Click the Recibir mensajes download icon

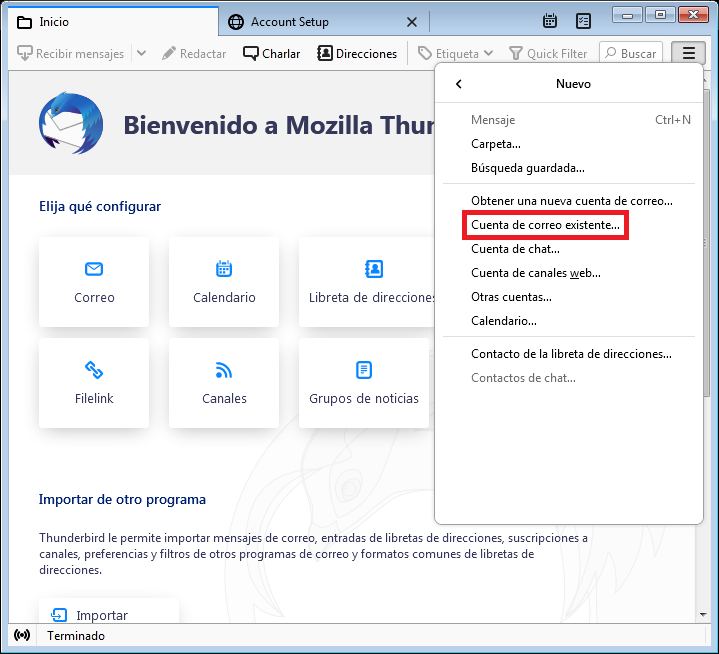[24, 53]
